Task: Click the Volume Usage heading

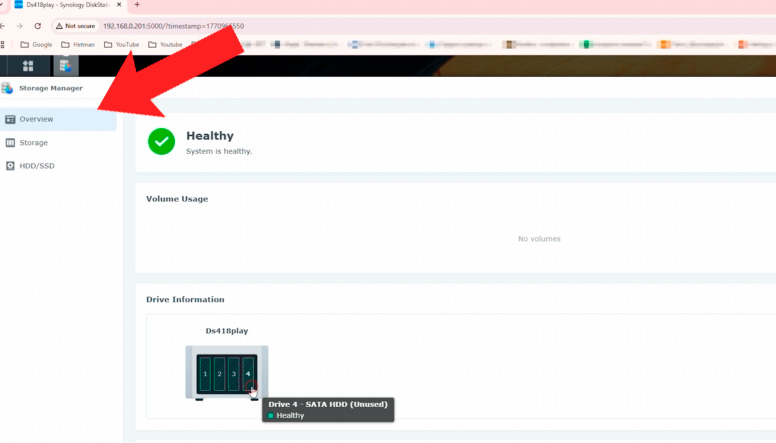Action: tap(177, 199)
